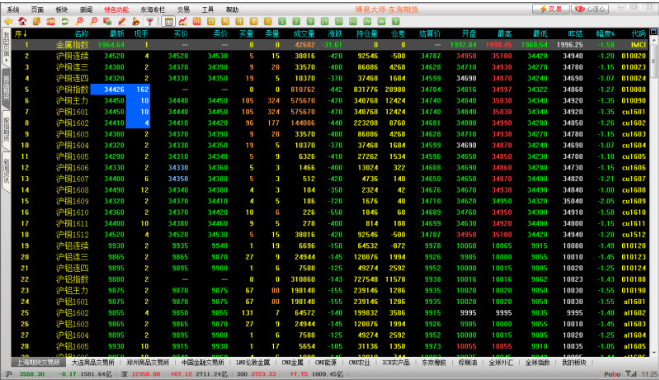Open the home page house icon
This screenshot has height=380, width=659.
pyautogui.click(x=22, y=21)
